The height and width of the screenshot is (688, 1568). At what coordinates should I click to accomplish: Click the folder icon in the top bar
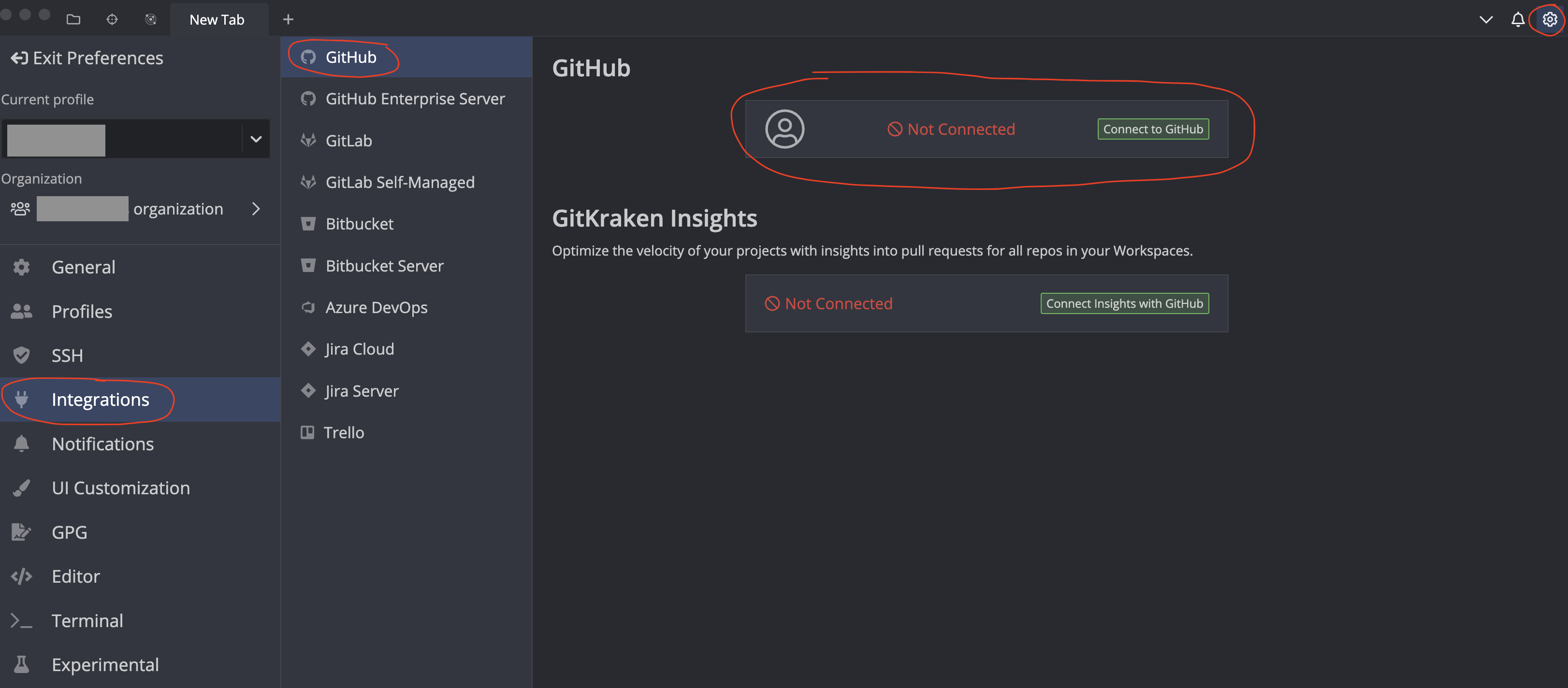click(x=73, y=19)
